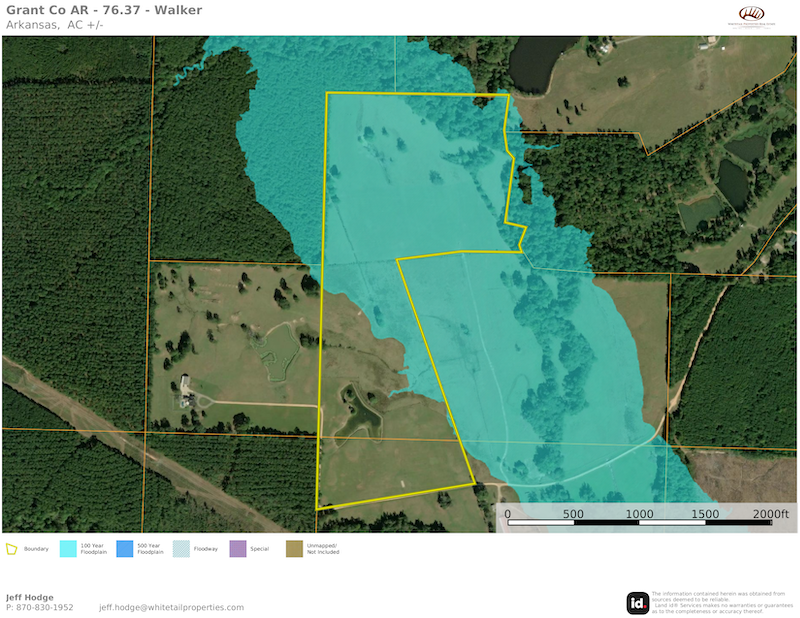Click the house with driveway on left parcel

[x=186, y=386]
